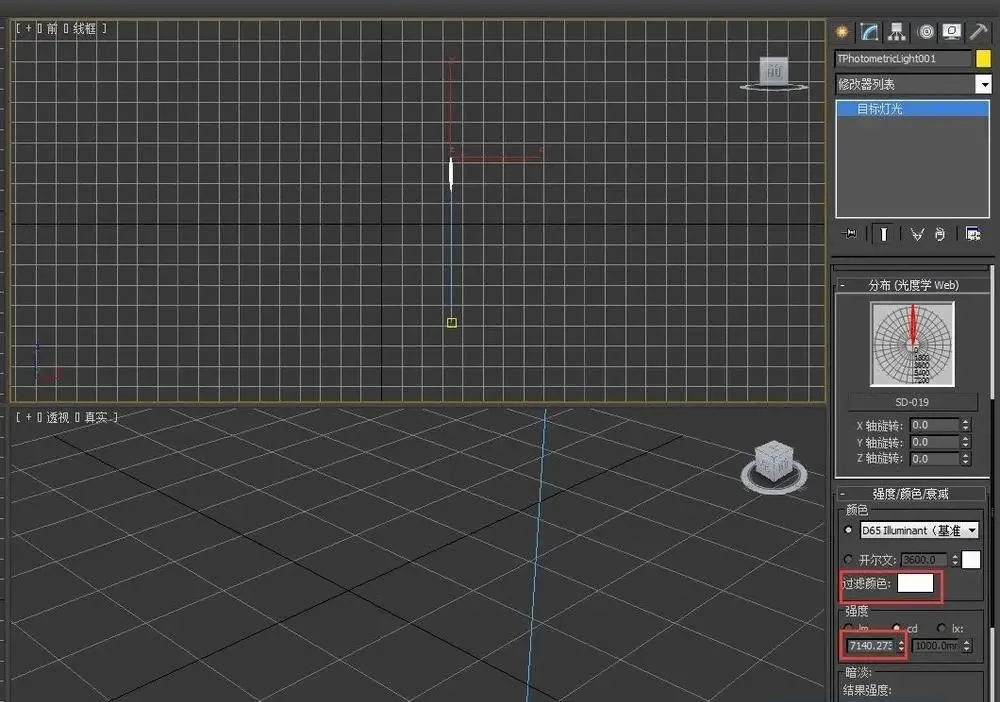Open the 真实 shading label menu
This screenshot has height=702, width=1000.
96,417
